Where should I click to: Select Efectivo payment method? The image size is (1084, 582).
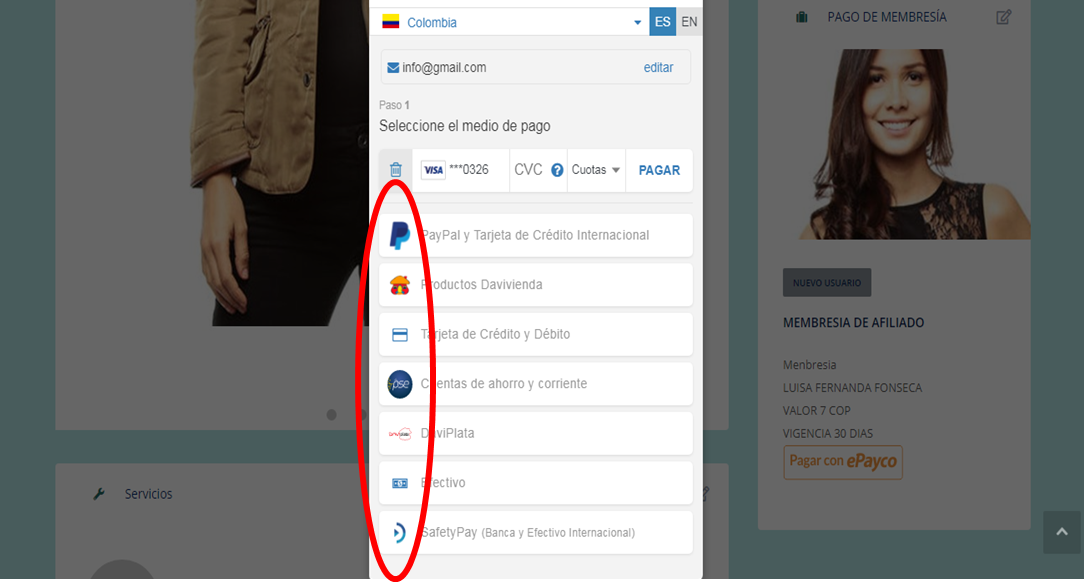click(536, 483)
